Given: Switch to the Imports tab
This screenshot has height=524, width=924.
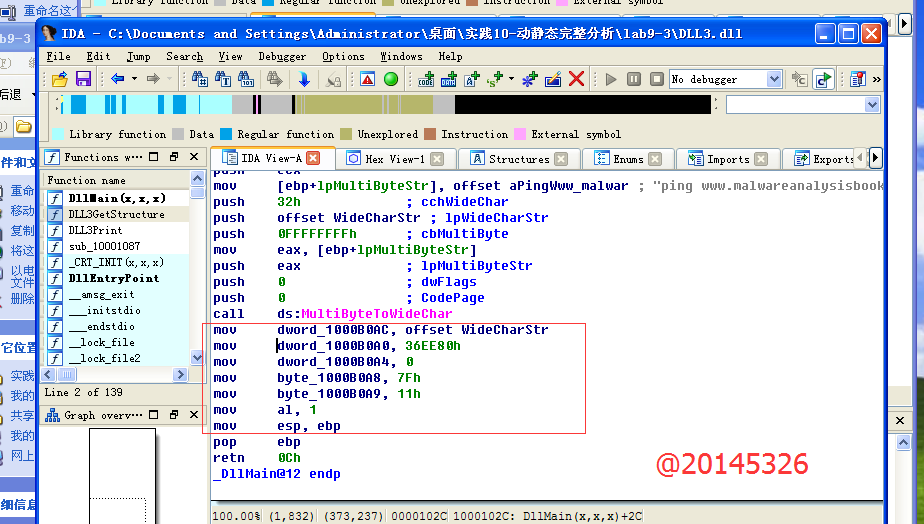Looking at the screenshot, I should click(727, 158).
